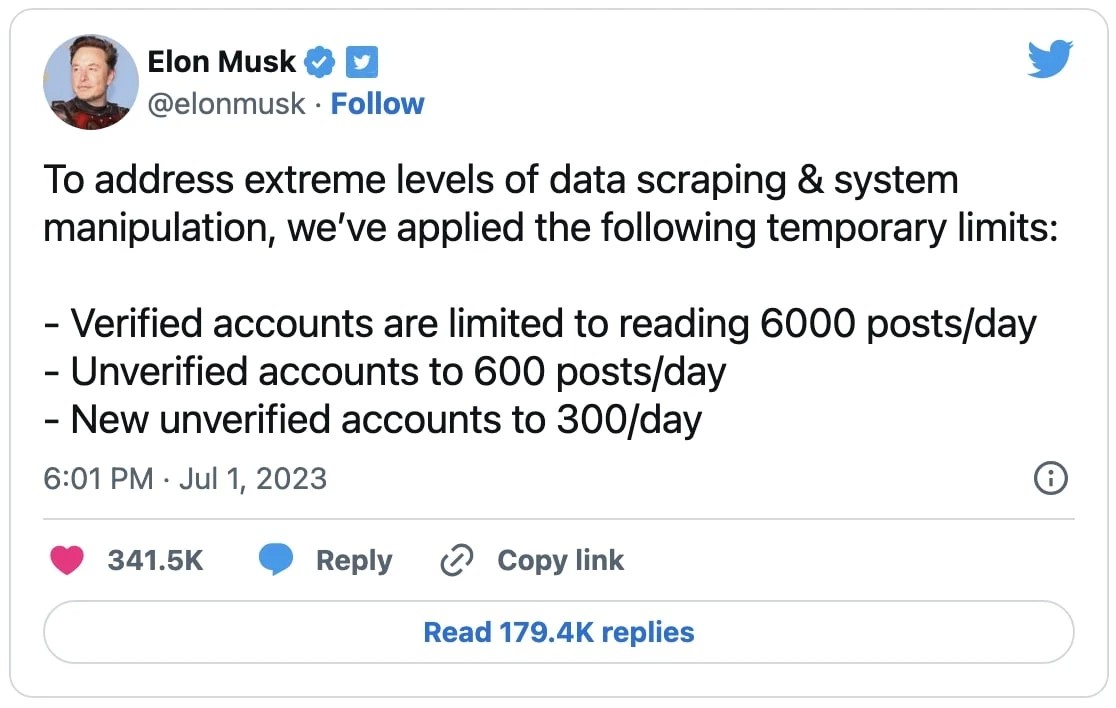Image resolution: width=1116 pixels, height=708 pixels.
Task: Like the tweet with the heart icon
Action: (68, 561)
